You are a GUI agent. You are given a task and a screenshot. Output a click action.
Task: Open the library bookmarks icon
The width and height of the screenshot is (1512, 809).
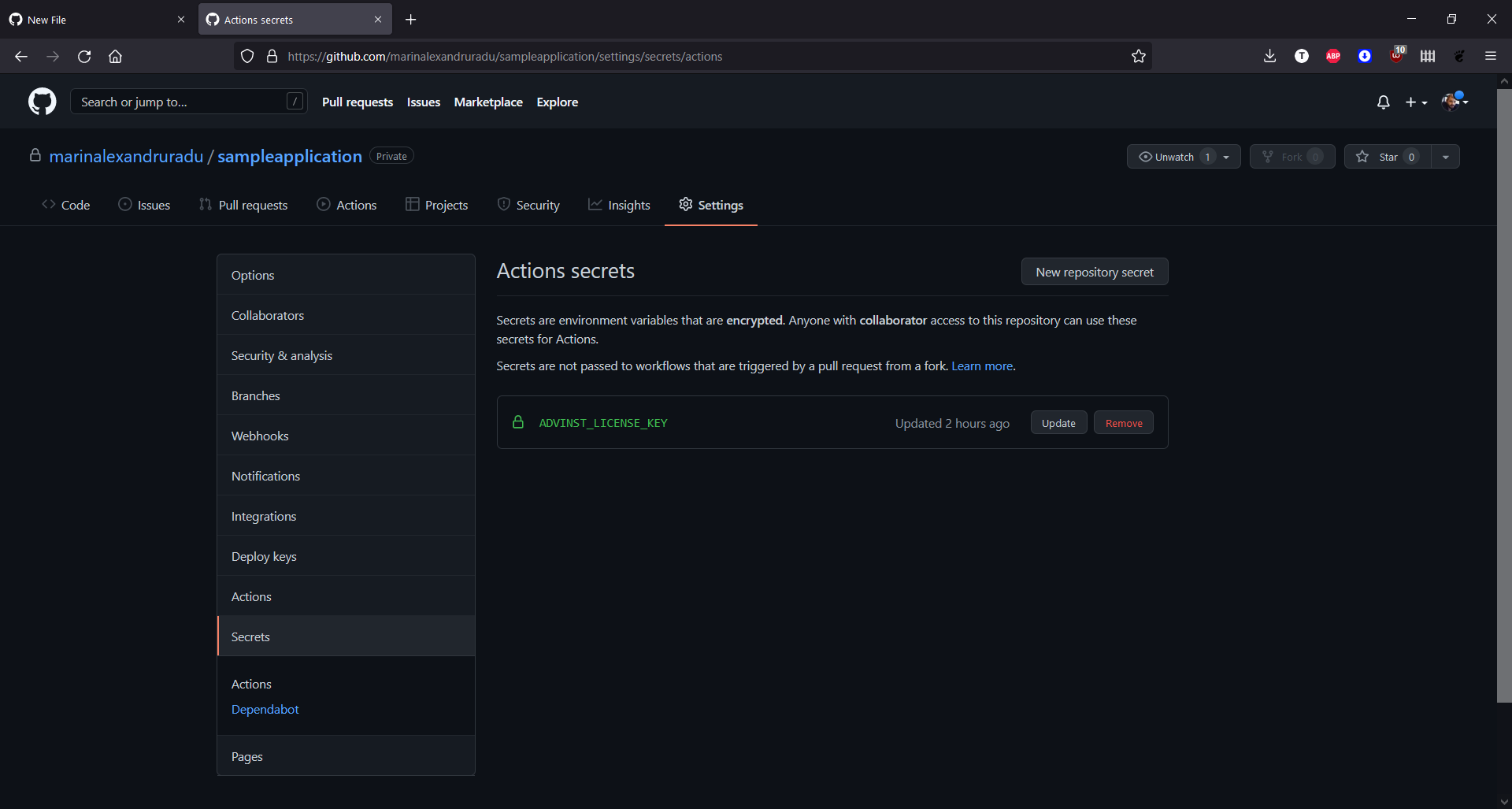point(1428,56)
